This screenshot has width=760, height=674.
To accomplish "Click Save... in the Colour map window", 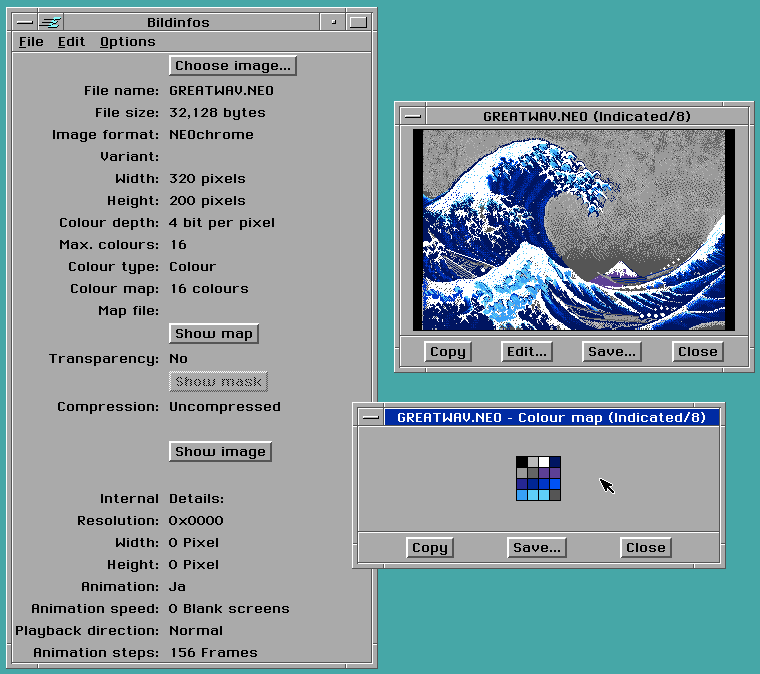I will point(536,548).
